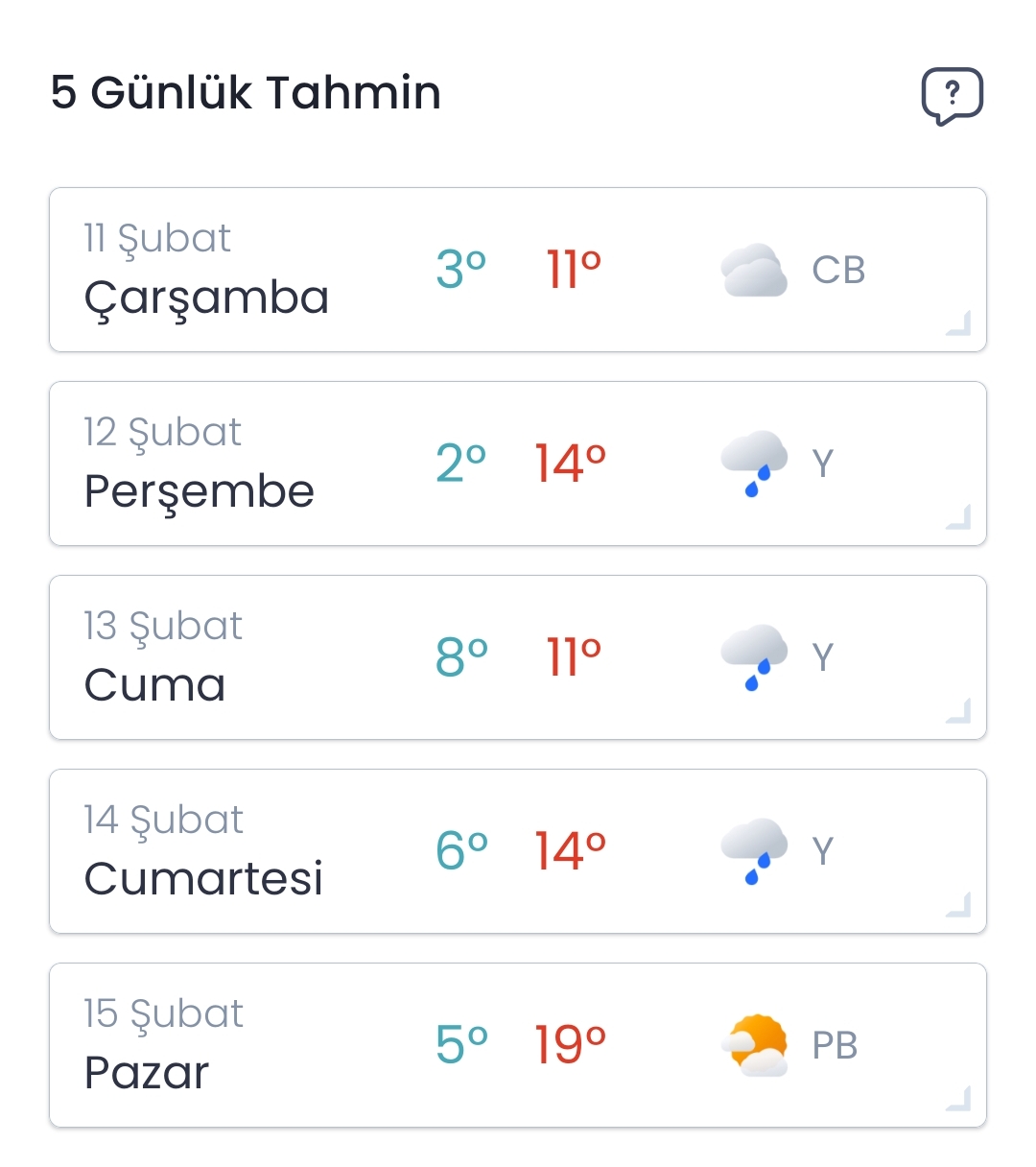The height and width of the screenshot is (1167, 1036).
Task: Open the 13 Şubat Cuma forecast day
Action: (518, 657)
